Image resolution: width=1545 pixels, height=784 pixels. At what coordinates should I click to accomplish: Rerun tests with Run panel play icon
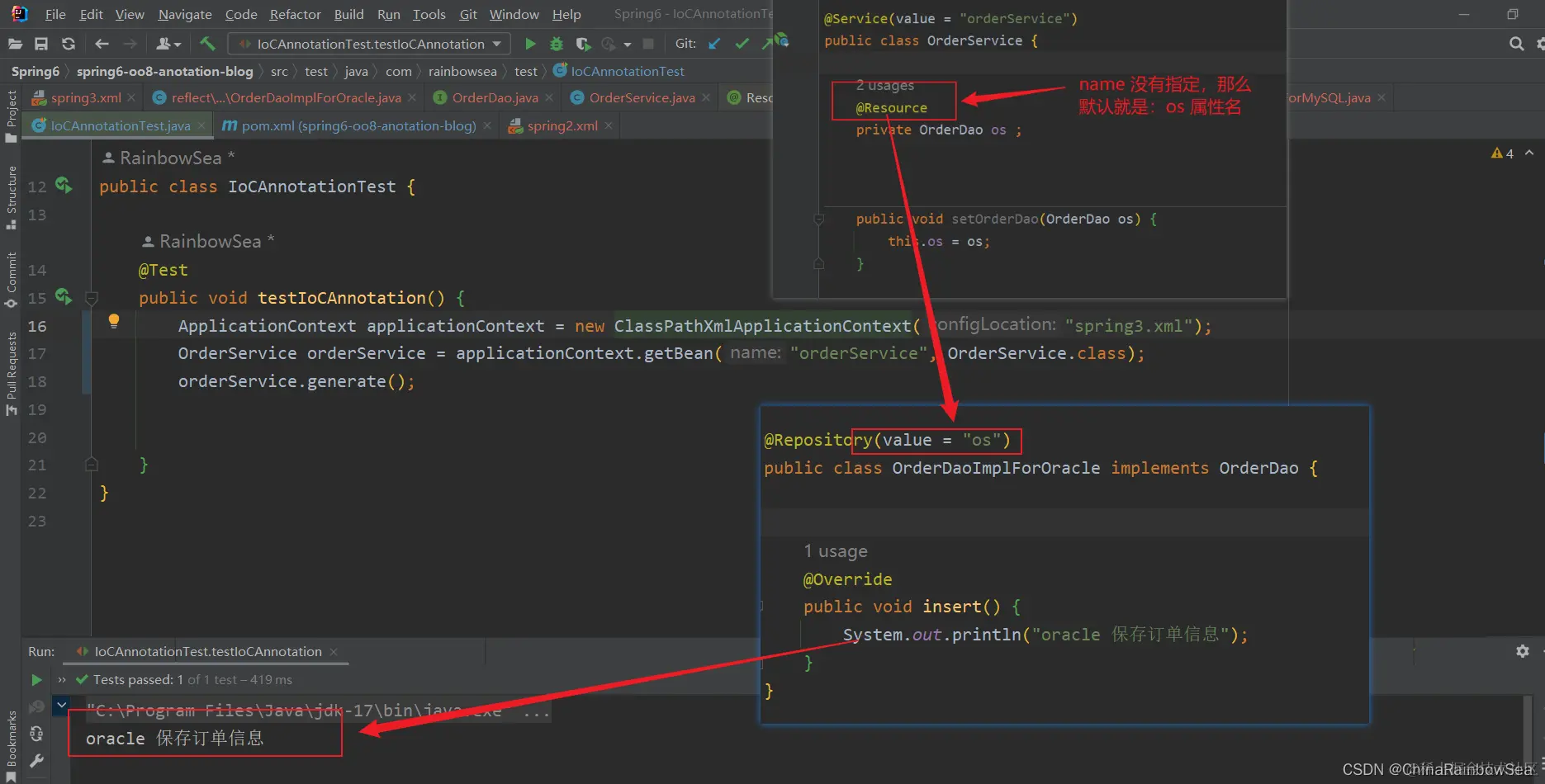(36, 680)
